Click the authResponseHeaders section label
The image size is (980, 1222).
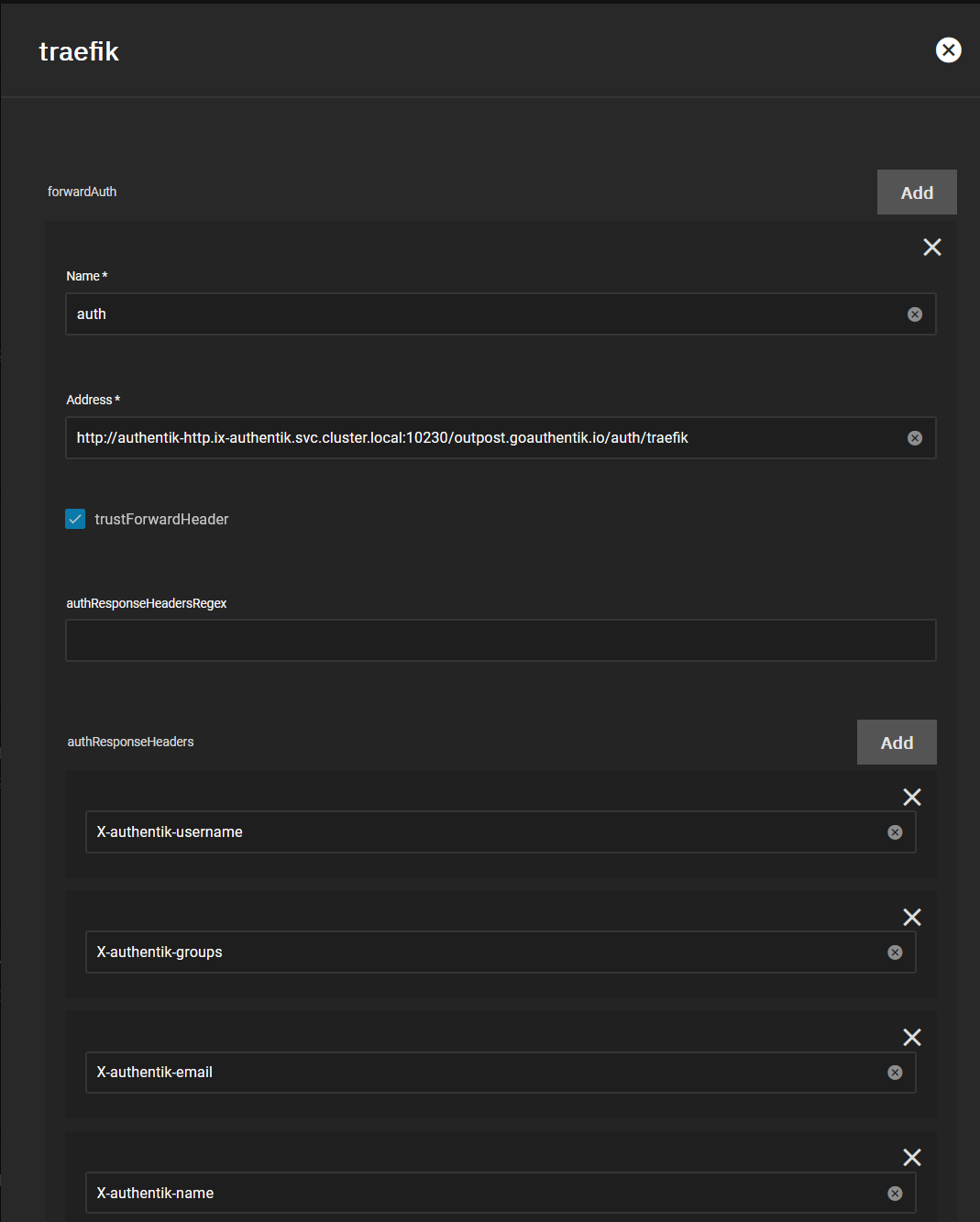tap(130, 742)
